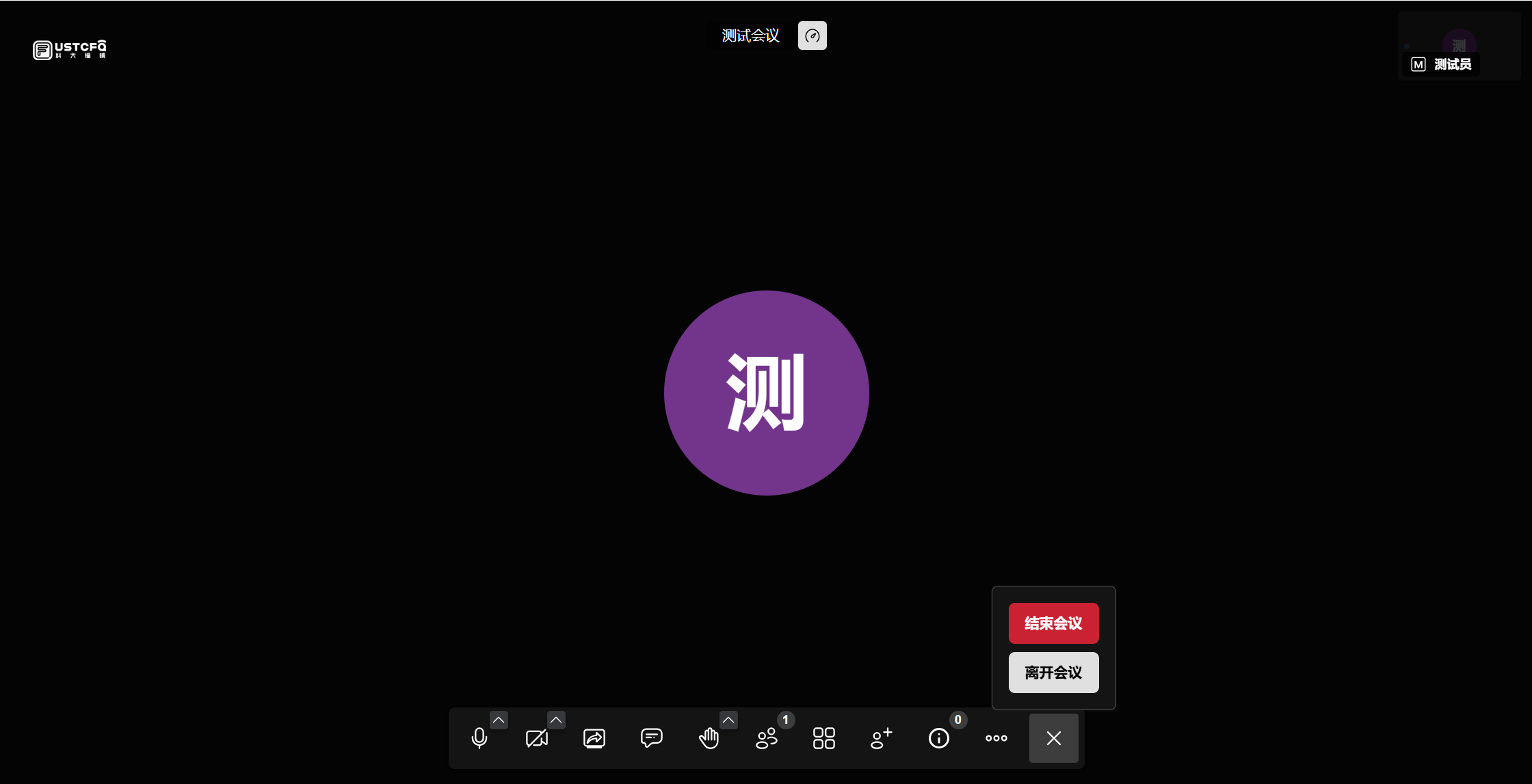Click the 测试会议 meeting title
The image size is (1532, 784).
749,35
